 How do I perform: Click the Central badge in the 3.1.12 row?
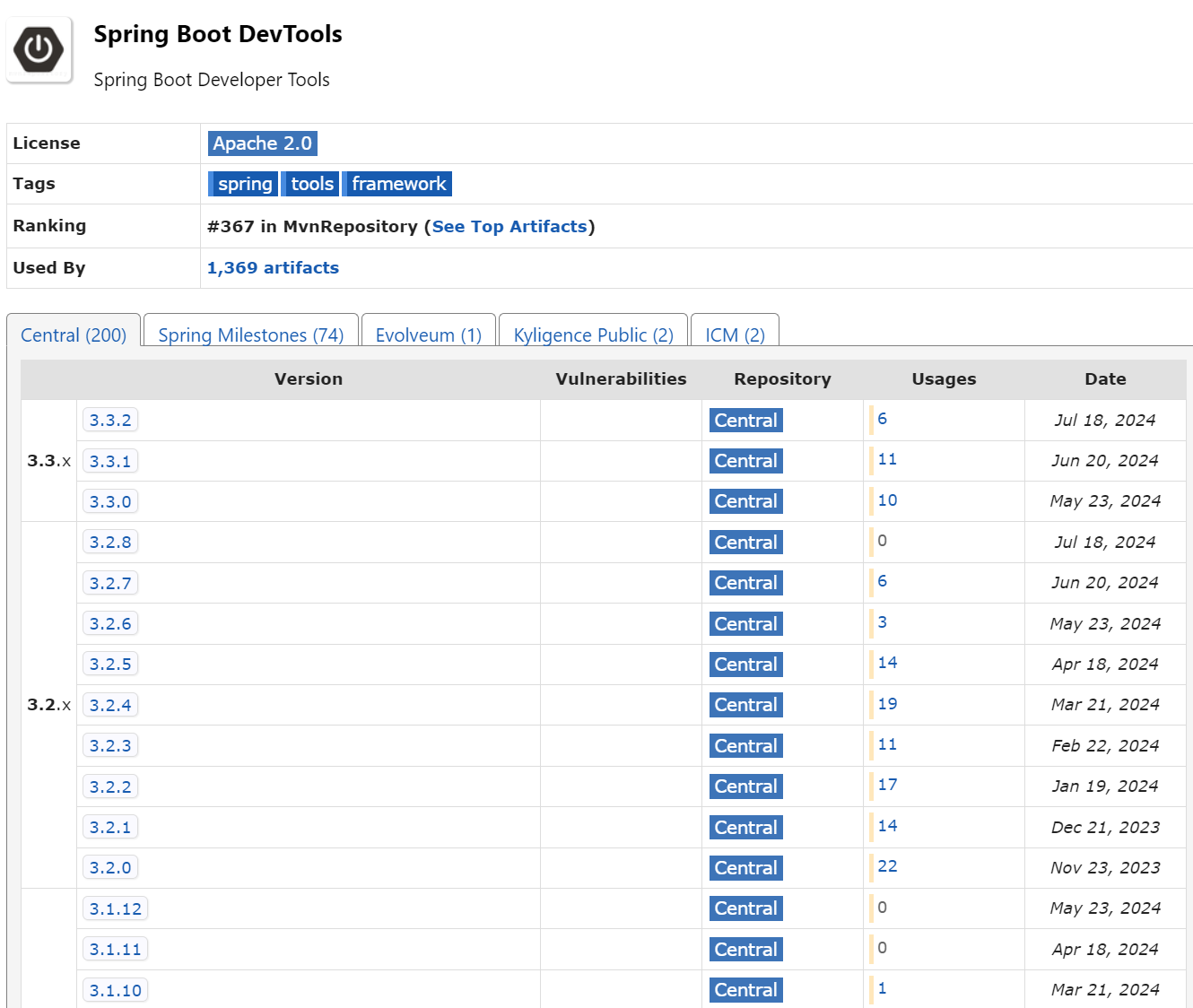click(x=745, y=908)
